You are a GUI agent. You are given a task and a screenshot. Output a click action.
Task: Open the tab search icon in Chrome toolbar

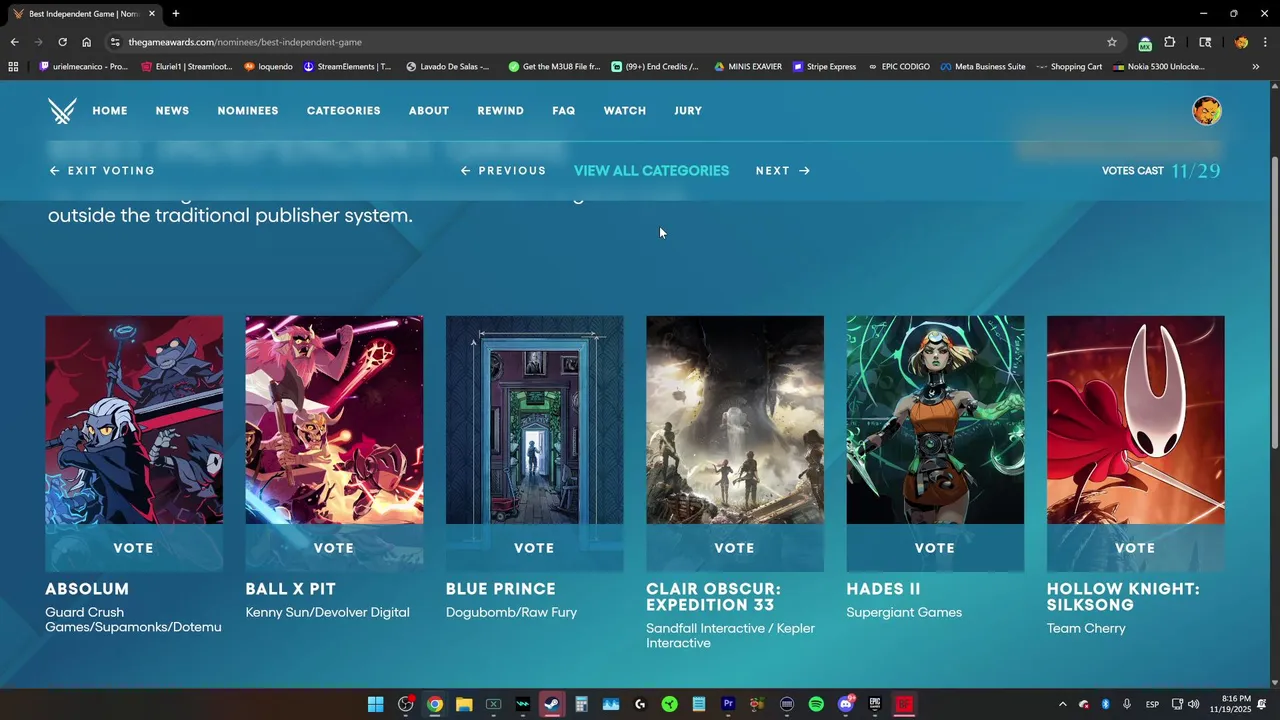click(x=1205, y=42)
